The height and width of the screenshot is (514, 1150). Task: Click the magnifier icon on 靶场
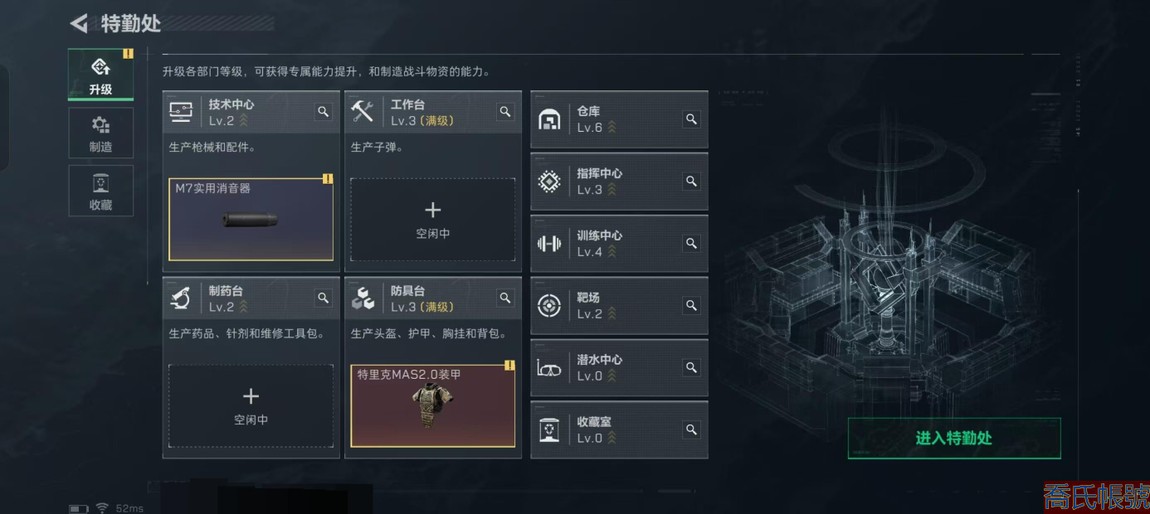coord(691,305)
